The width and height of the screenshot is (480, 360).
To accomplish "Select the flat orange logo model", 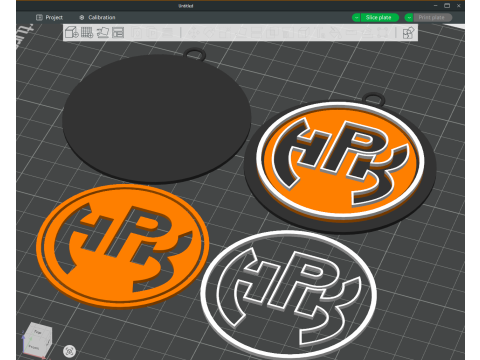I will (x=123, y=247).
